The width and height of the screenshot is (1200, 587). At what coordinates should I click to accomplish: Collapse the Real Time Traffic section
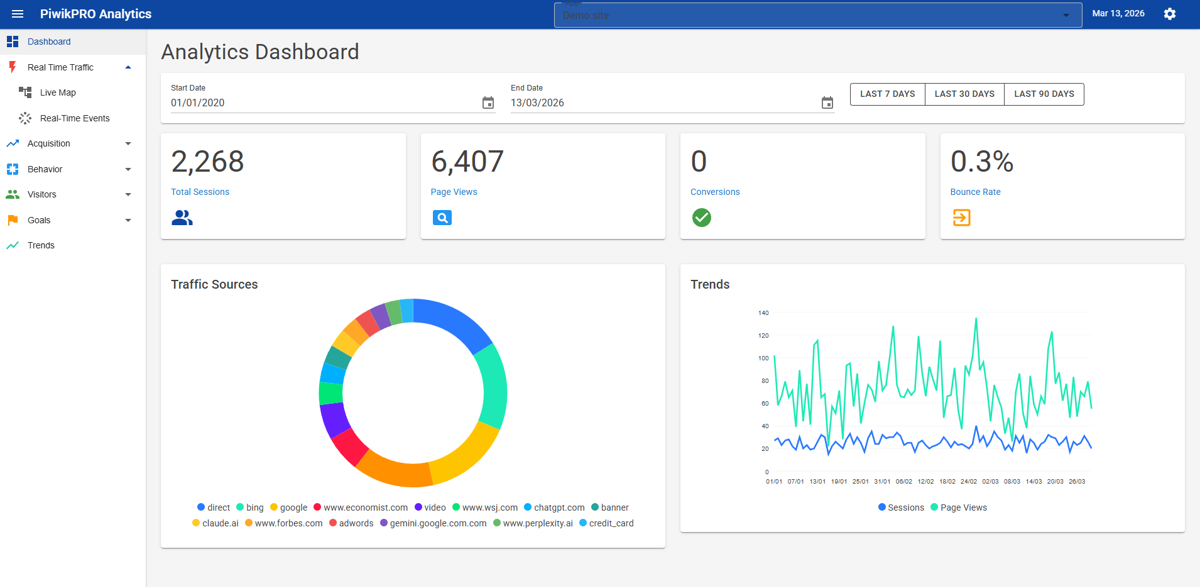click(x=127, y=67)
